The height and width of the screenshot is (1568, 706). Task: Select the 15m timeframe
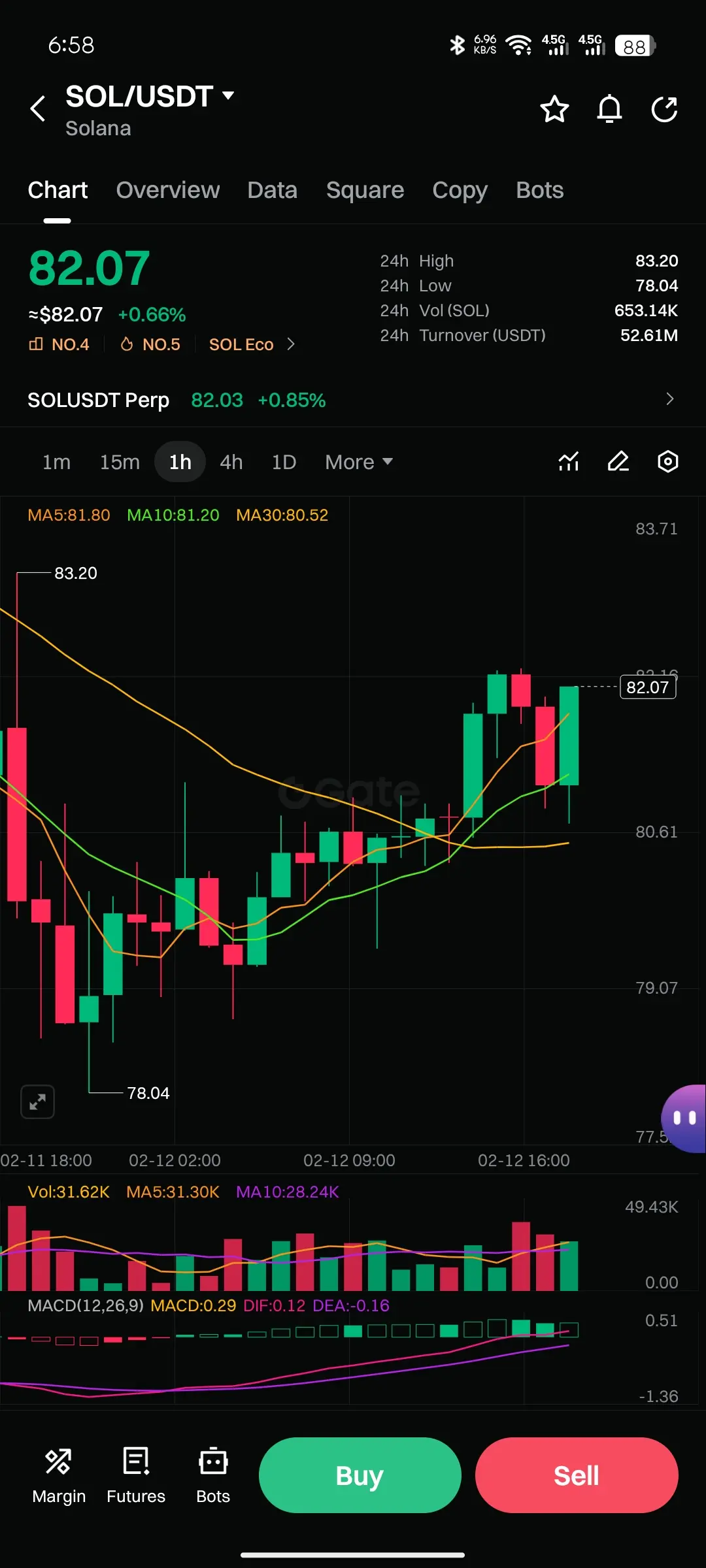click(120, 462)
